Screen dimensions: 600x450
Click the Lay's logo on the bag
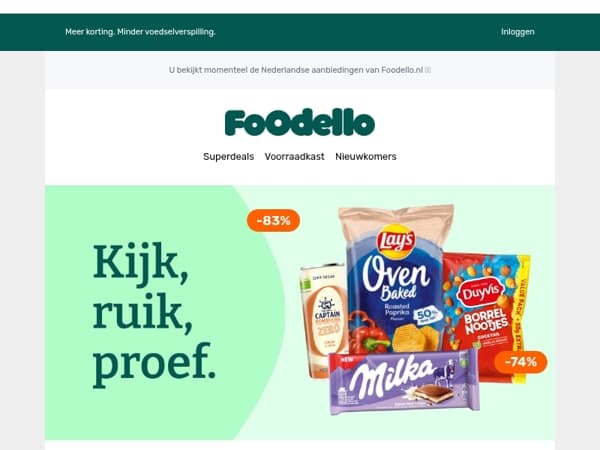tap(396, 241)
